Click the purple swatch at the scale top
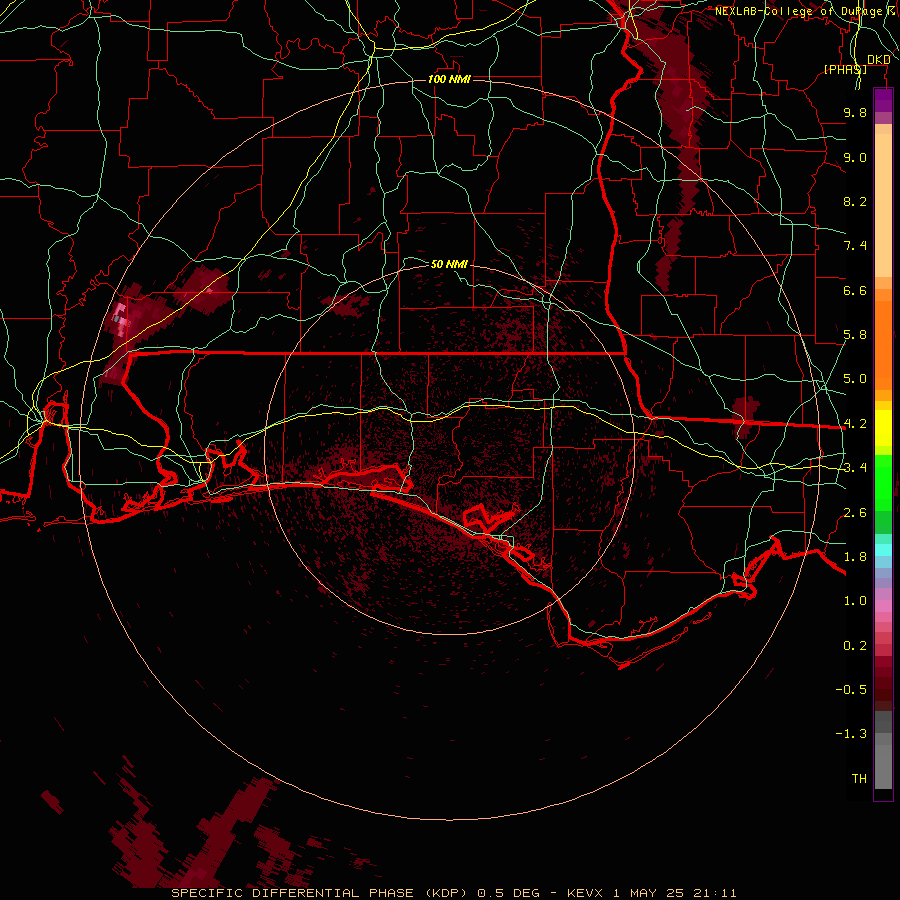This screenshot has height=900, width=900. 883,100
